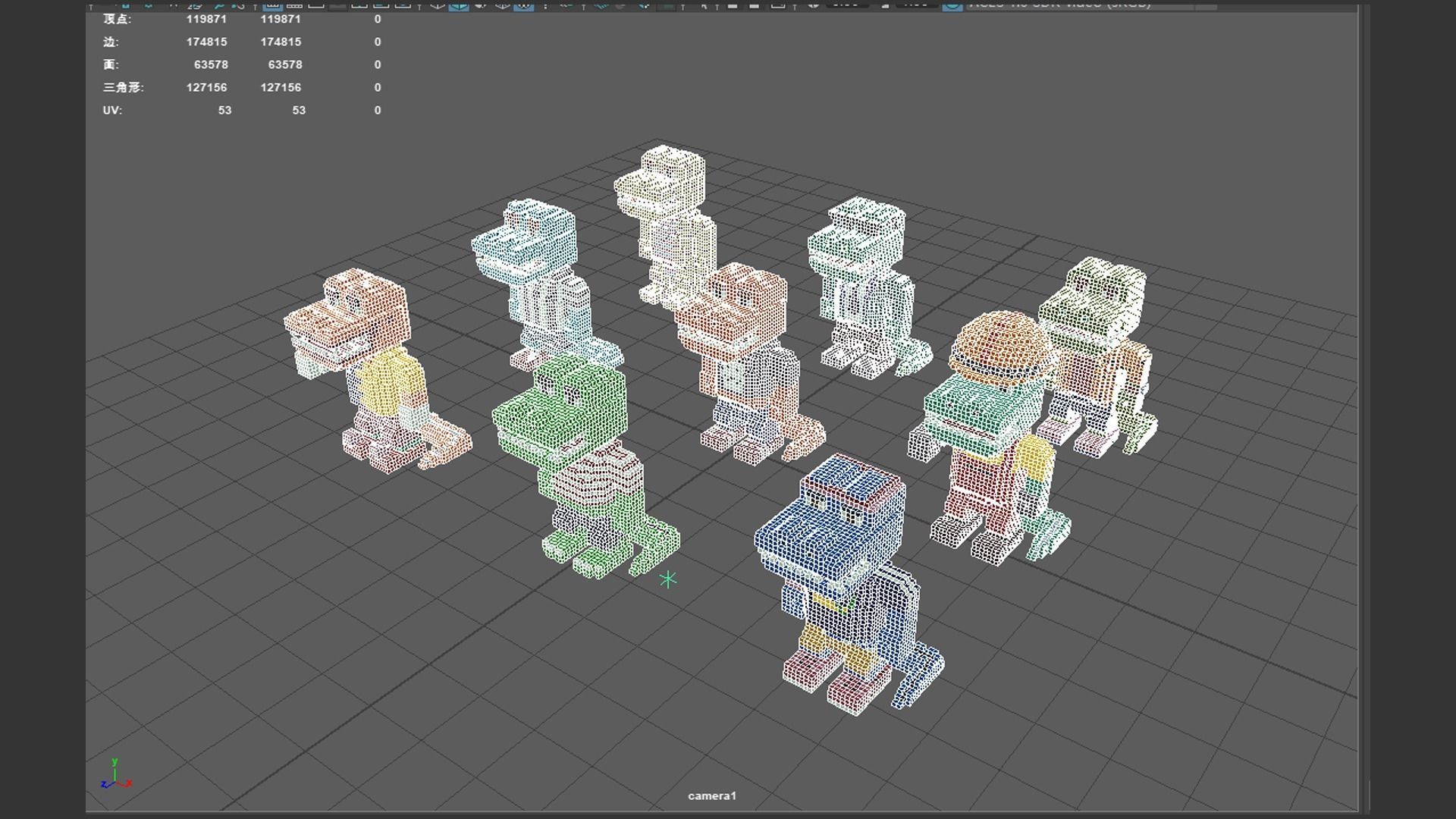1456x819 pixels.
Task: Click the zero value in the 三角形 row
Action: (378, 87)
